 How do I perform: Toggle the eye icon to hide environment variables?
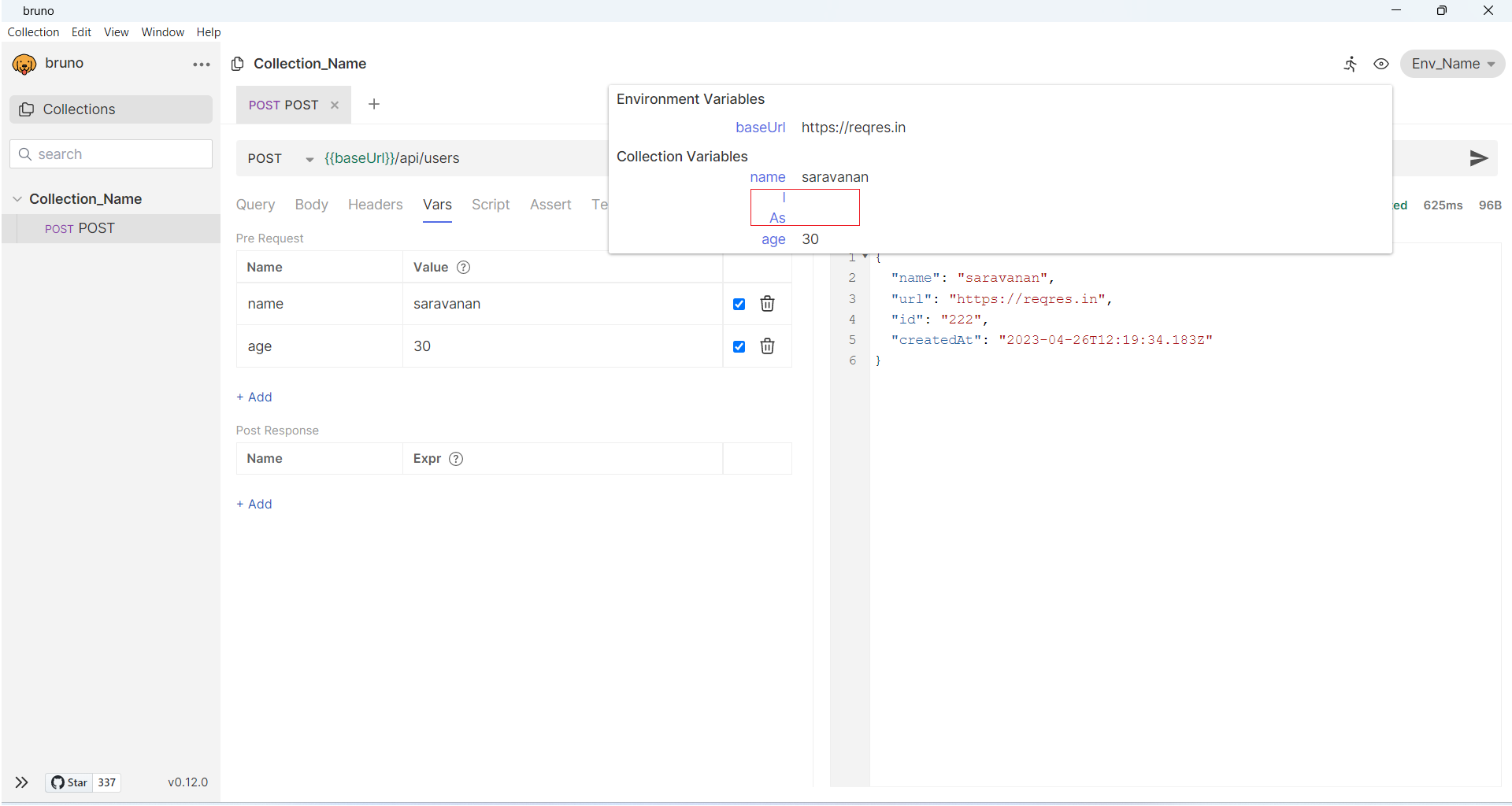[1381, 64]
